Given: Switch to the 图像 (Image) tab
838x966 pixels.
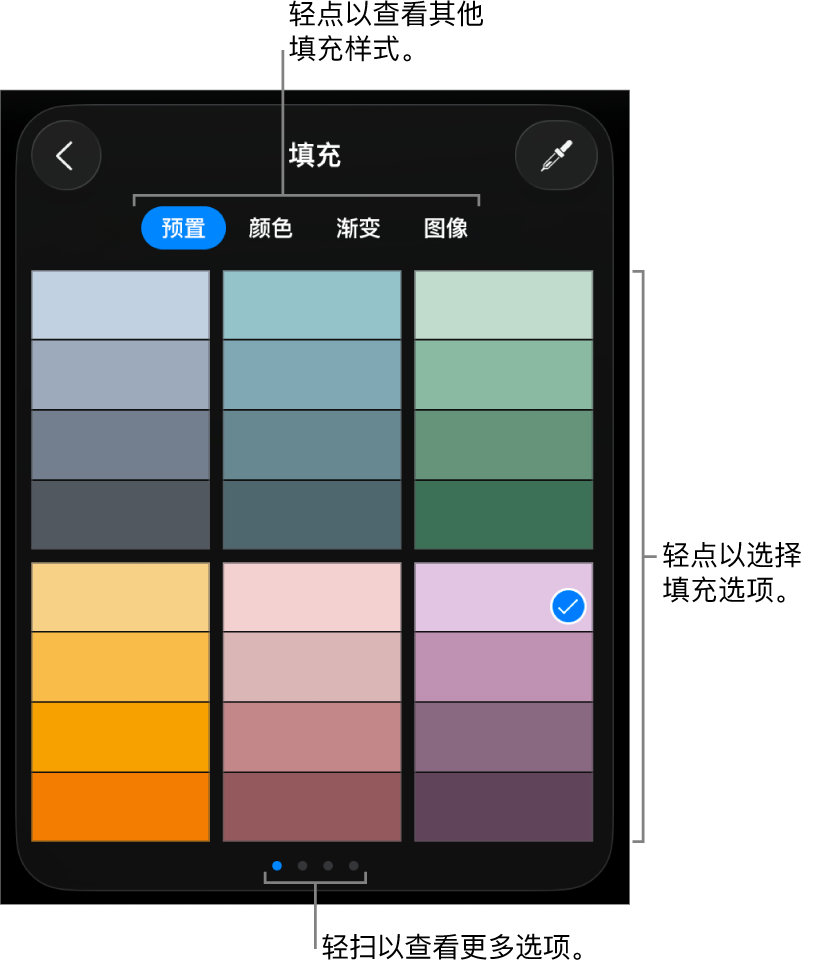Looking at the screenshot, I should pyautogui.click(x=446, y=228).
